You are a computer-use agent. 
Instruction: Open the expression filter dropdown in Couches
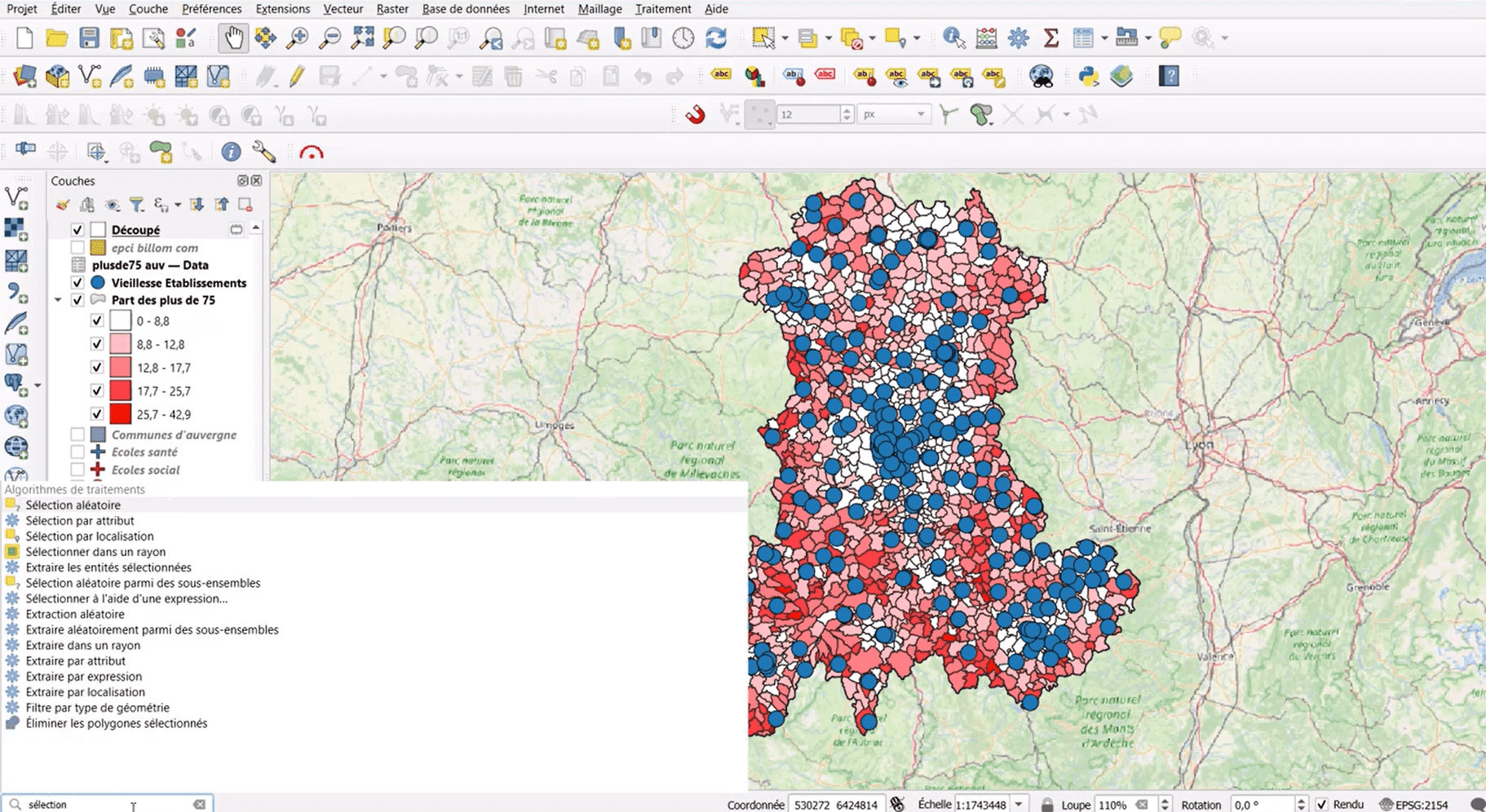176,205
